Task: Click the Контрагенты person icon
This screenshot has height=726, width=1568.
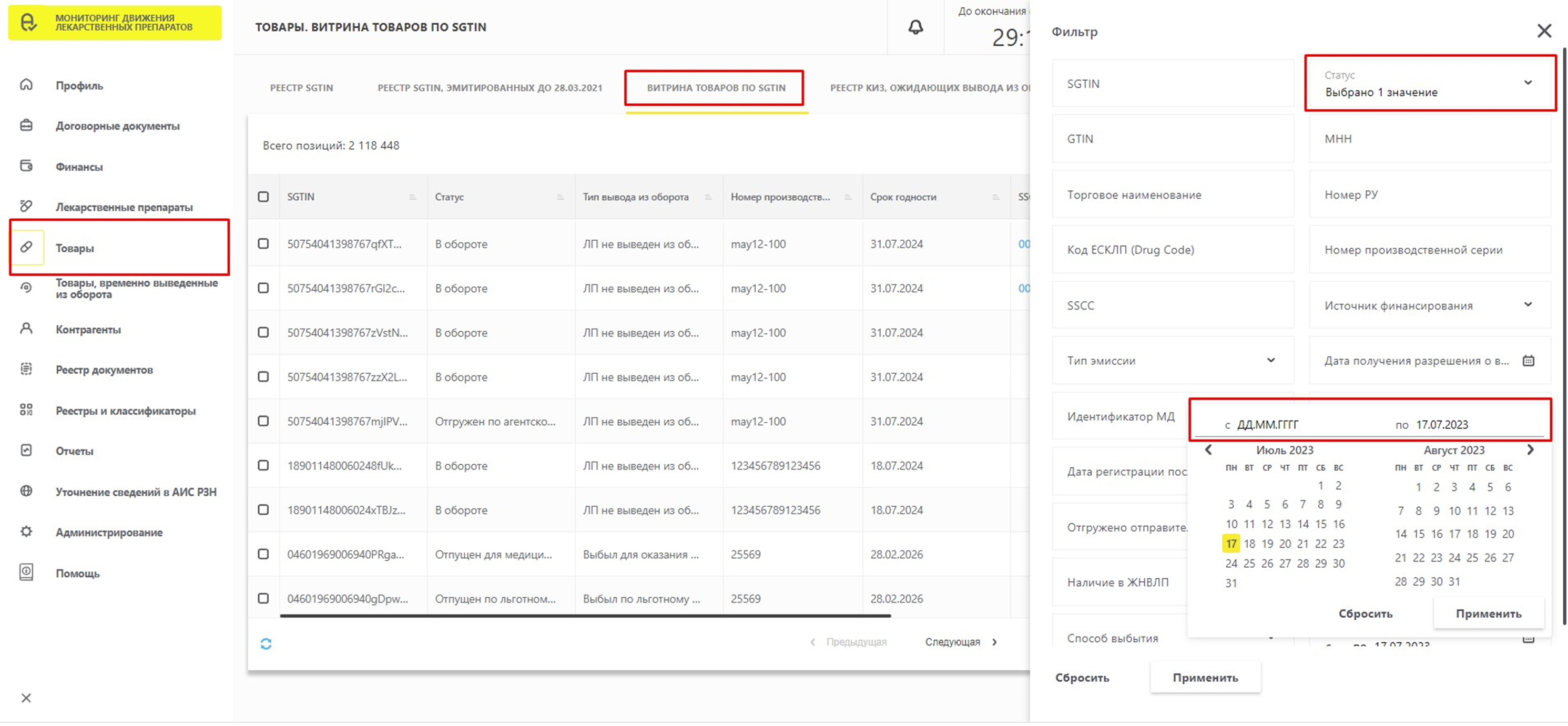Action: [26, 329]
